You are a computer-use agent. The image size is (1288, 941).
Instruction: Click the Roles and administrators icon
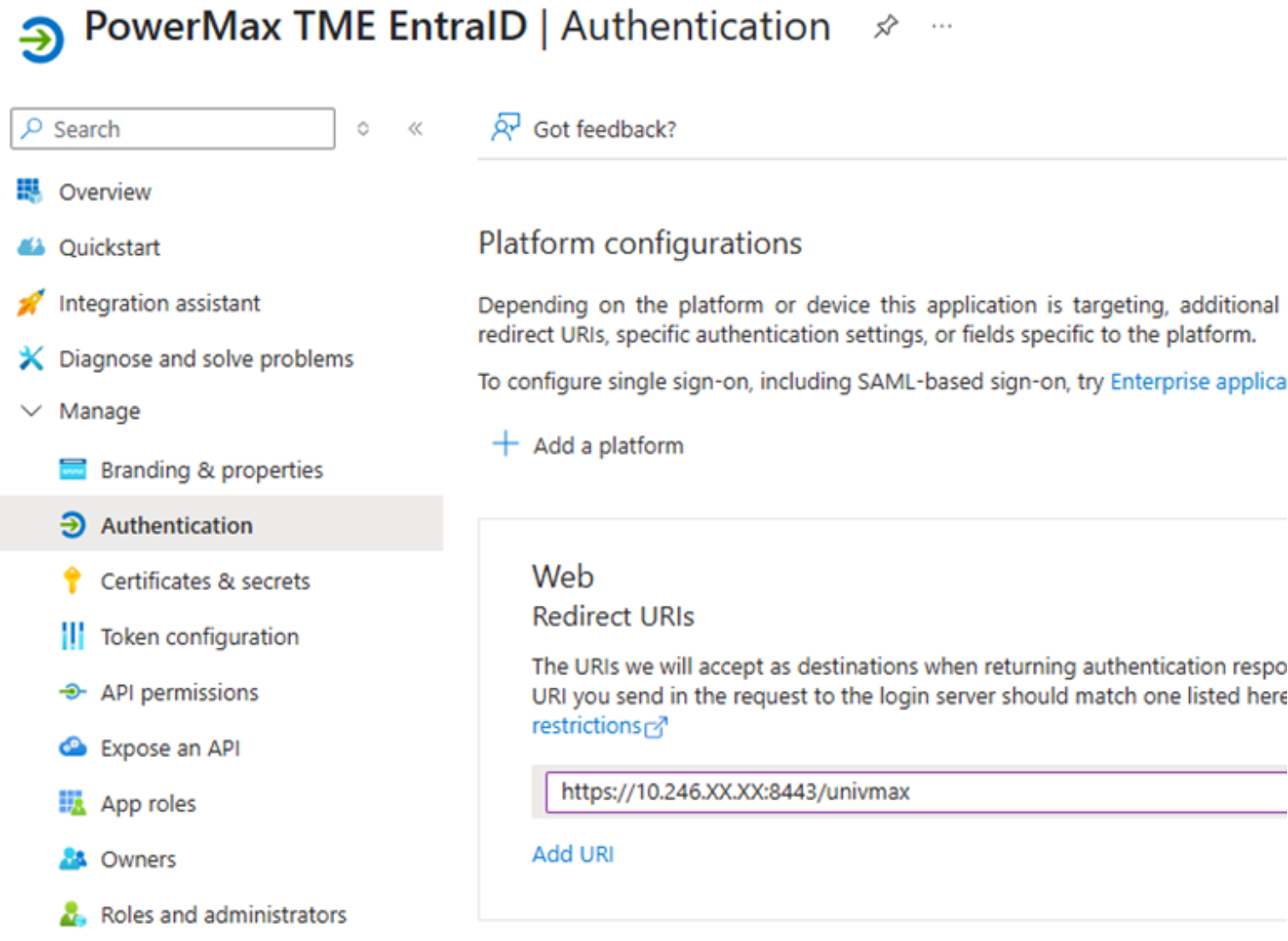[x=73, y=915]
